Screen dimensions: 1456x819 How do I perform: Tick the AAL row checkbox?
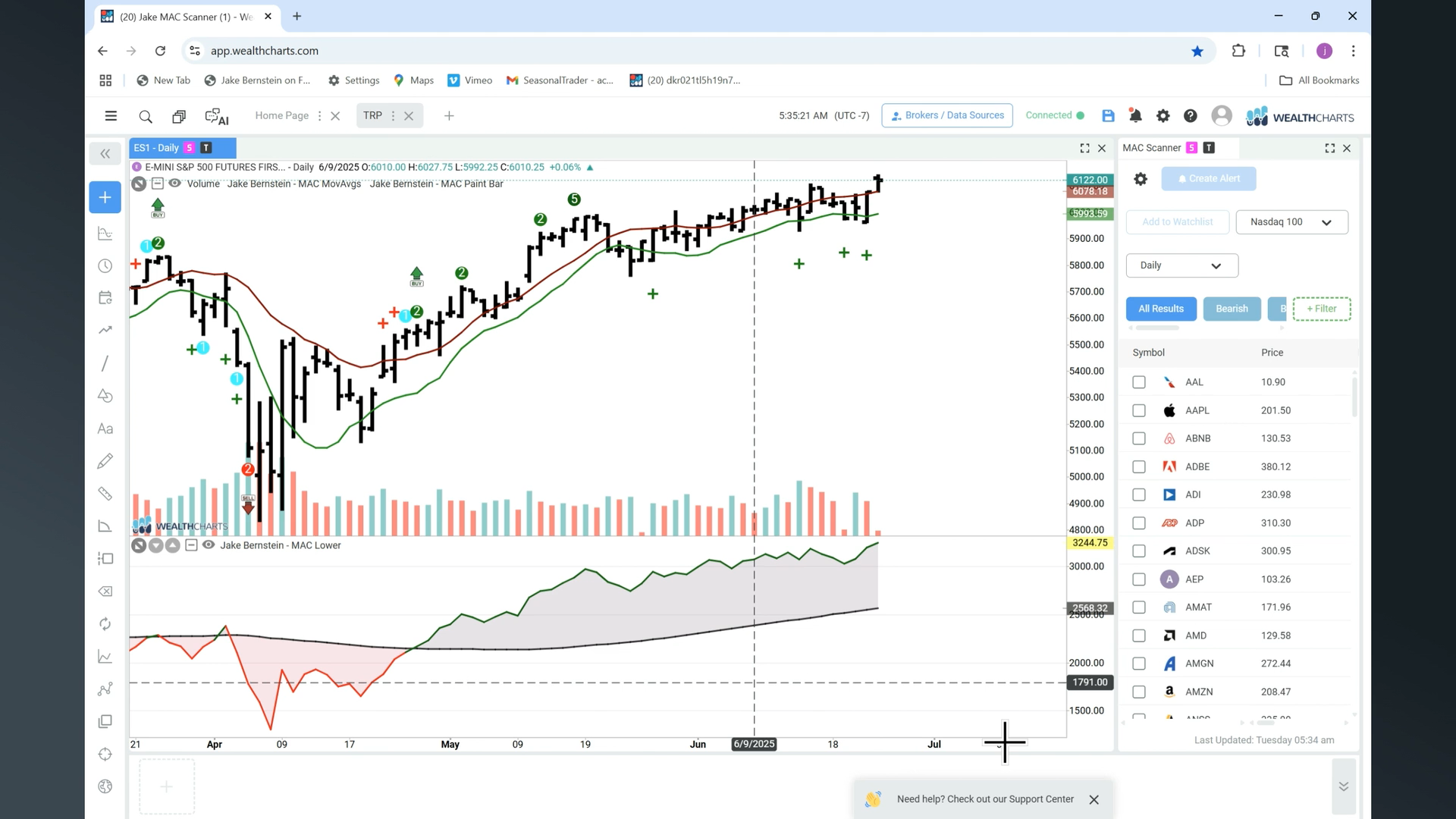tap(1139, 382)
